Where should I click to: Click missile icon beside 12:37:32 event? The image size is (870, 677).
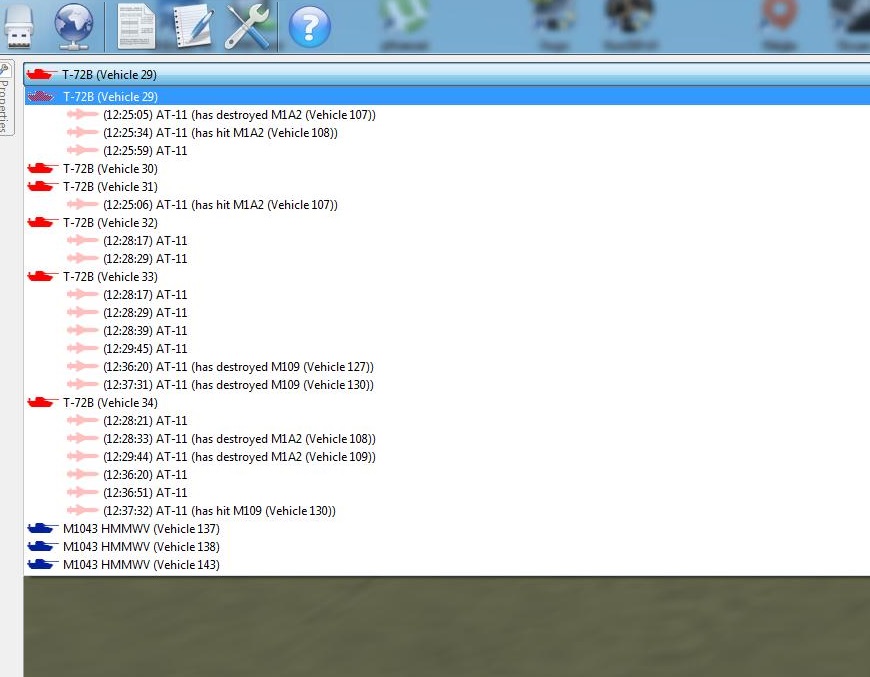click(x=82, y=510)
